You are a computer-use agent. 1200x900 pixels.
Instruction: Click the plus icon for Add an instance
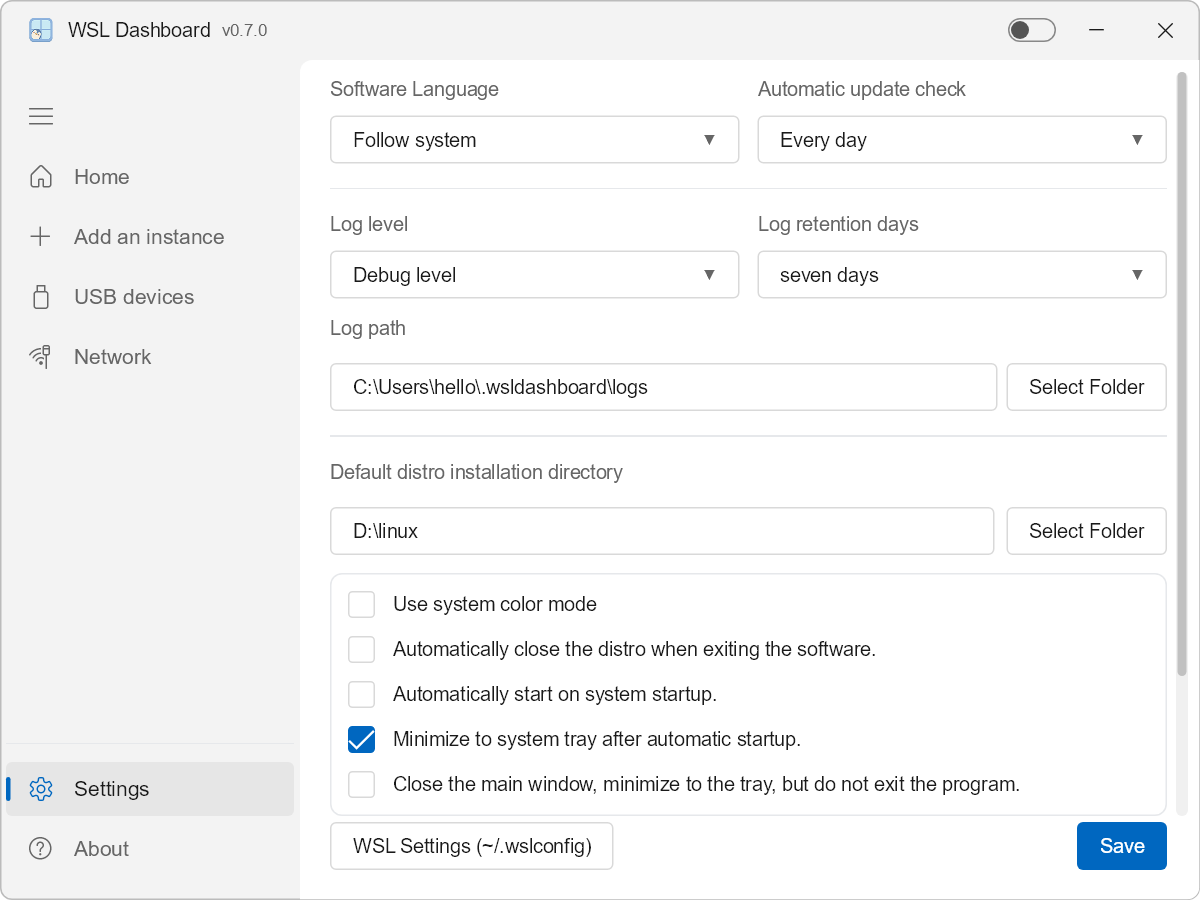coord(40,236)
